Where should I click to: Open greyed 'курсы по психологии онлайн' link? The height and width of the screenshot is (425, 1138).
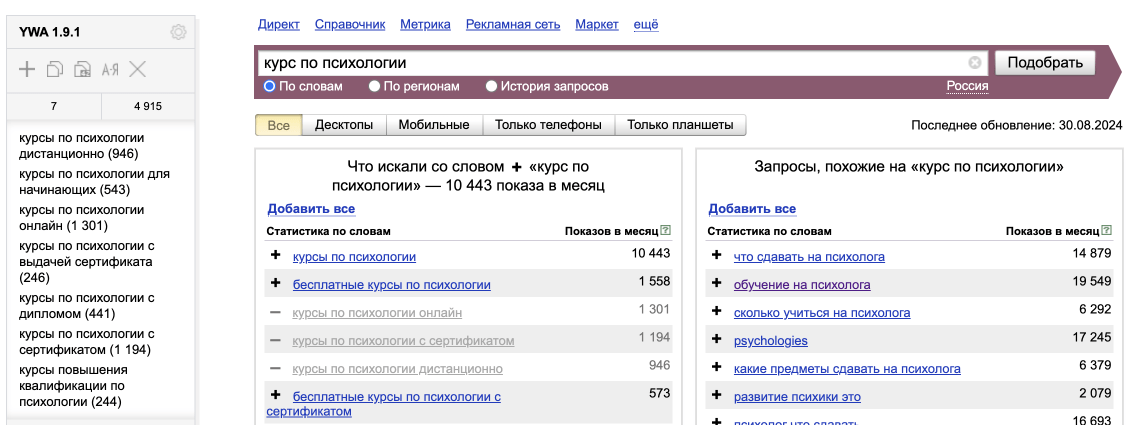377,313
